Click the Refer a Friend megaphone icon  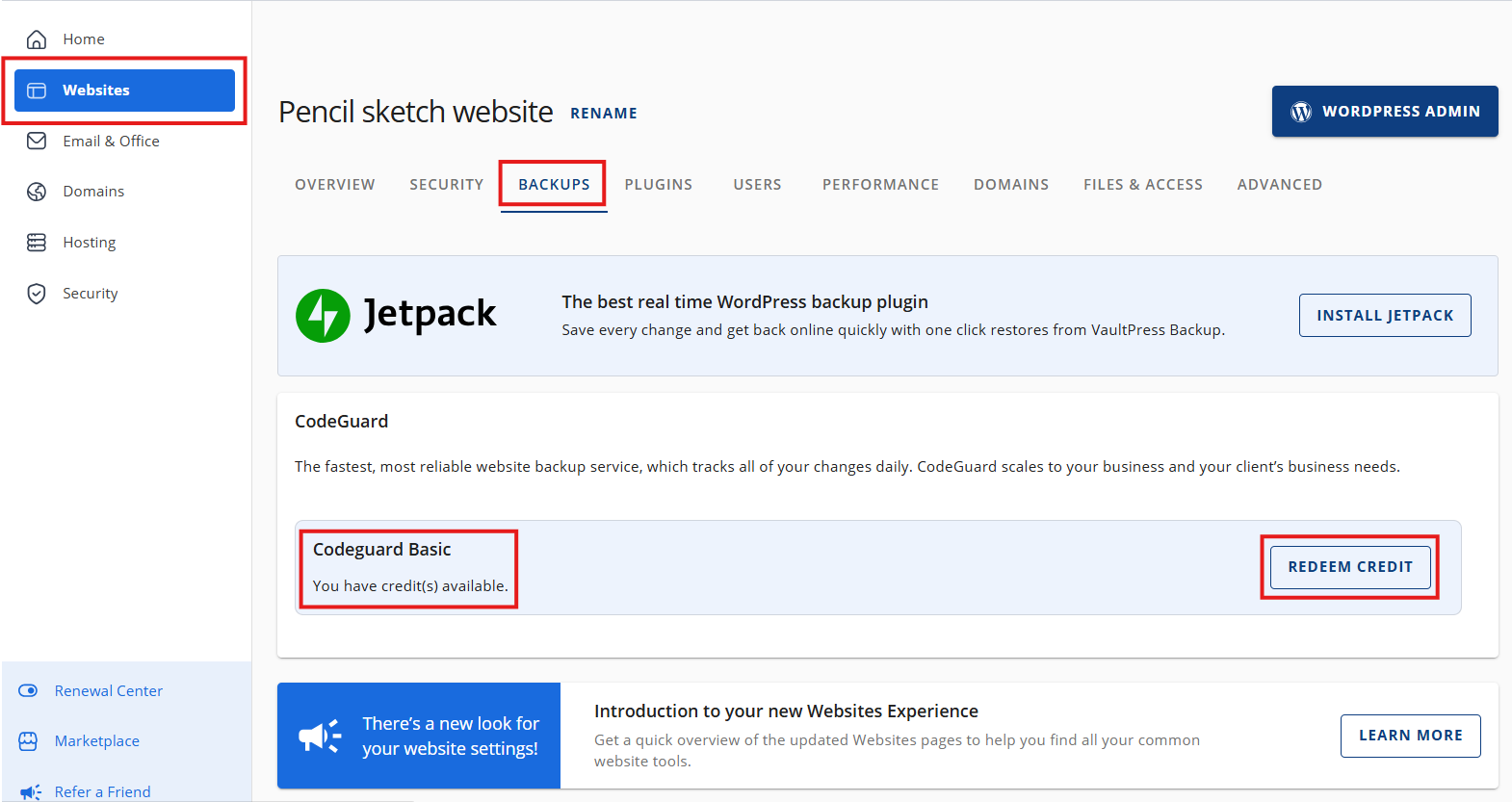pos(30,791)
